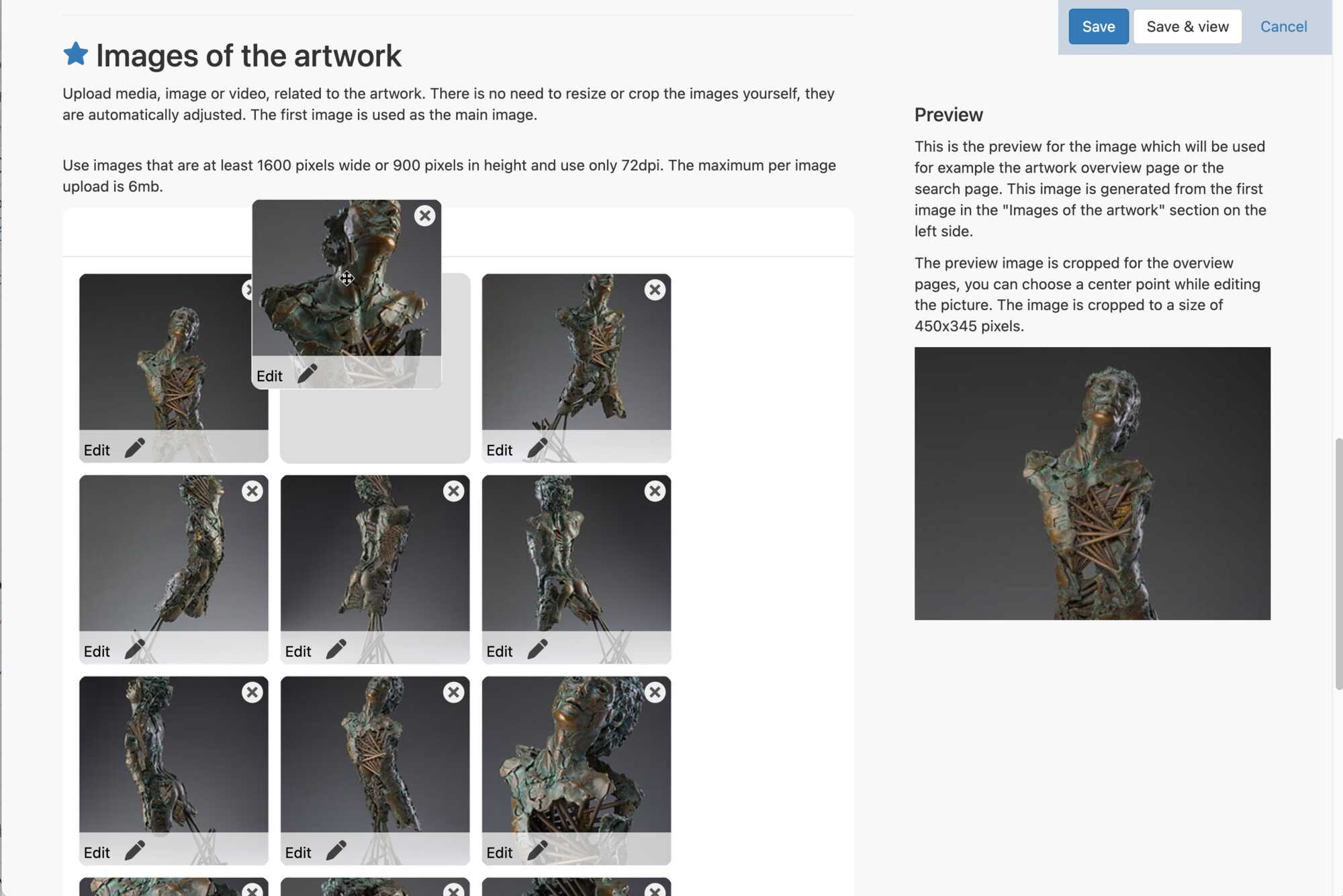Image resolution: width=1343 pixels, height=896 pixels.
Task: Click the blue star icon beside the heading
Action: coord(76,54)
